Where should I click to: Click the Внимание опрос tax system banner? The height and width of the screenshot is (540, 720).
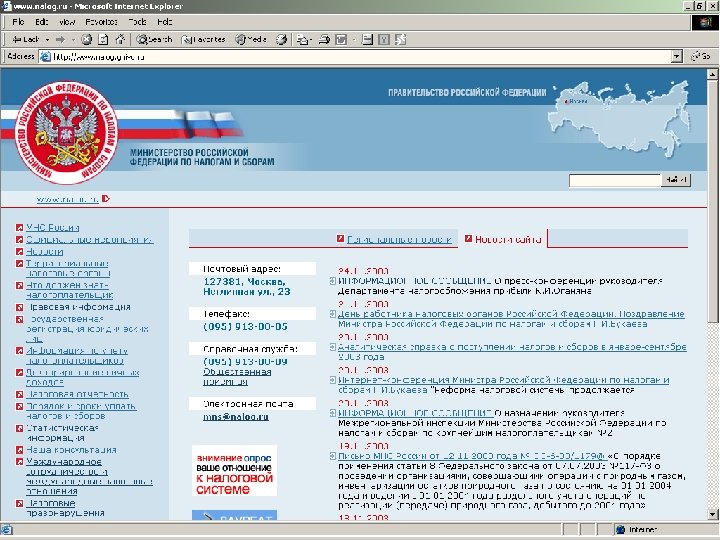click(x=234, y=471)
